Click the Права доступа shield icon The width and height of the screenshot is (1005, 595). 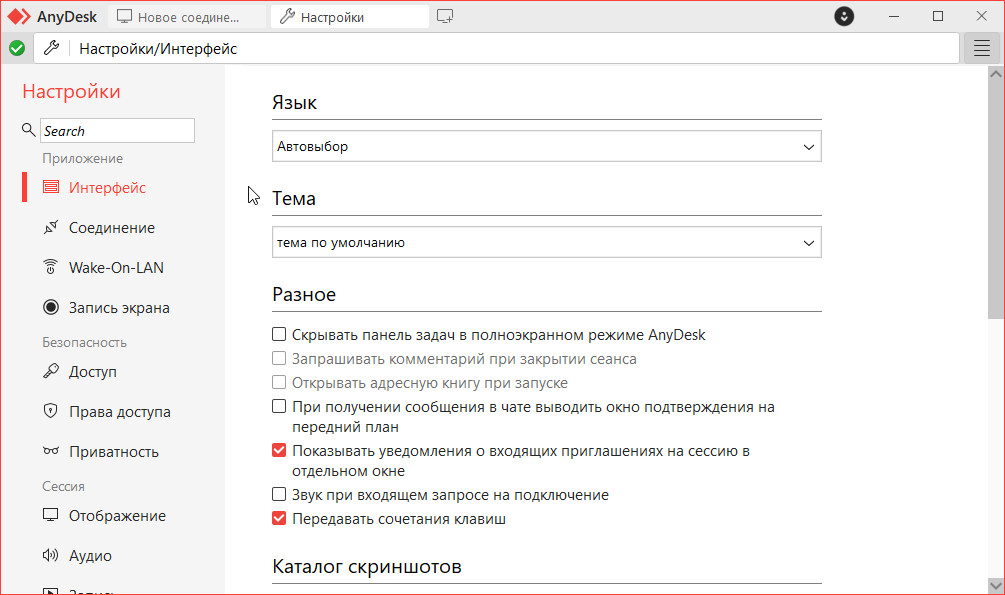tap(50, 412)
